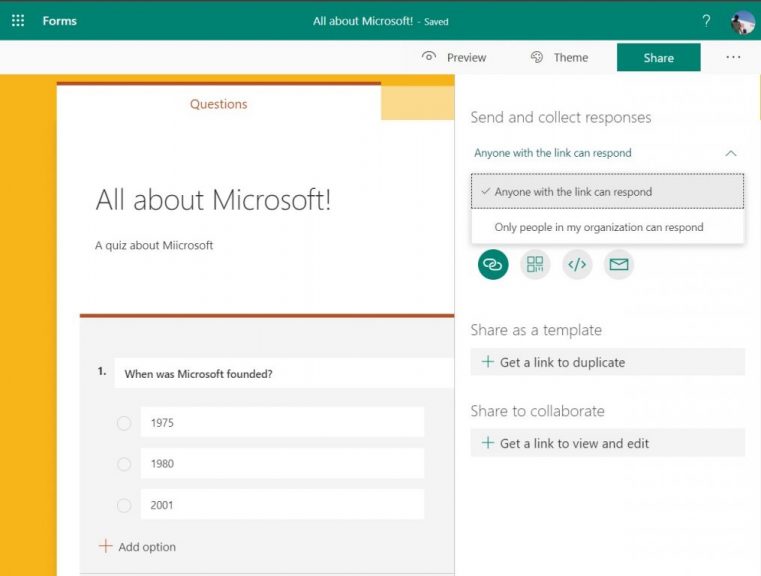Click the form title 'All about Microsoft!' heading

tap(213, 199)
